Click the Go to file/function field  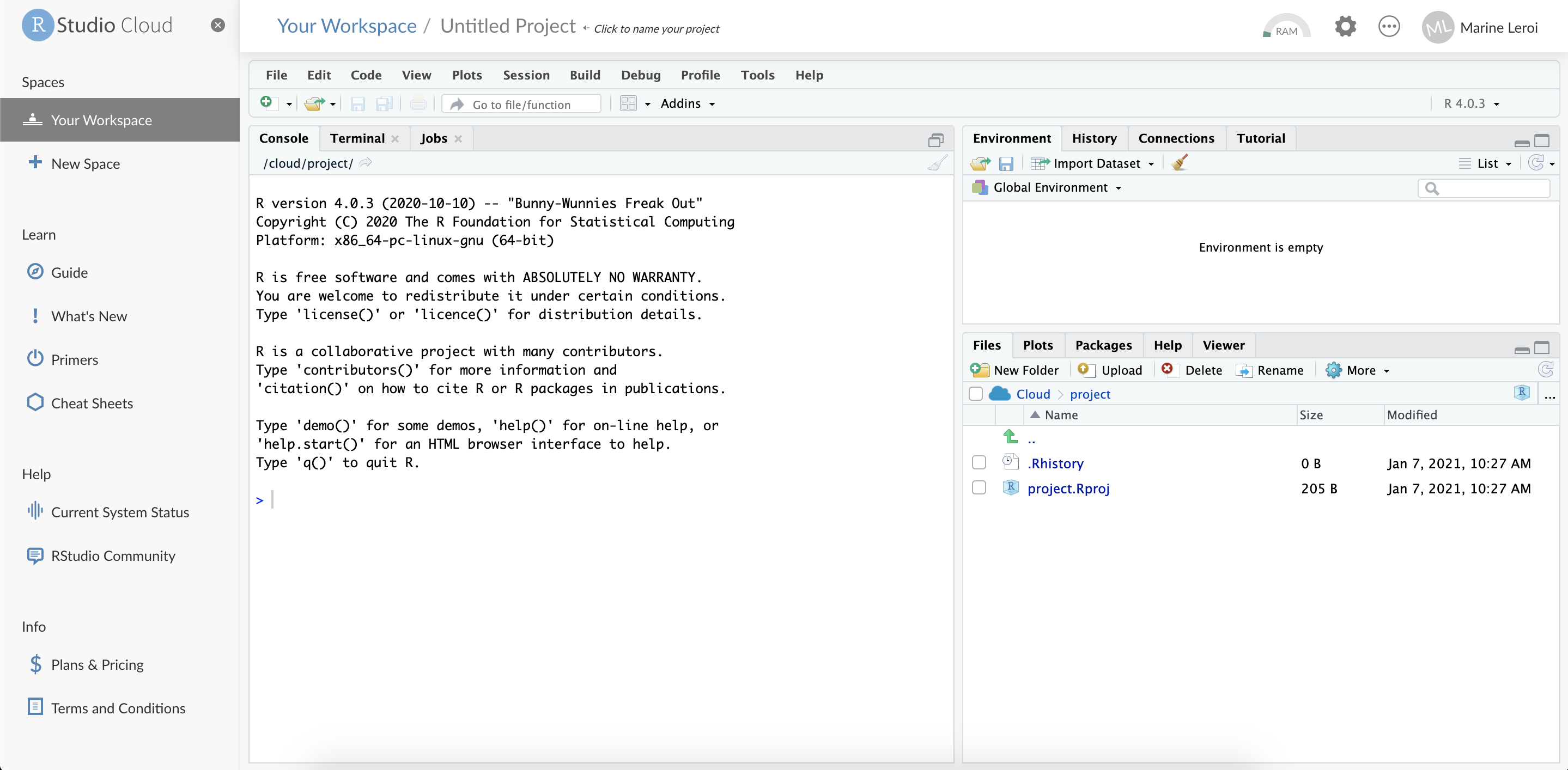(521, 104)
